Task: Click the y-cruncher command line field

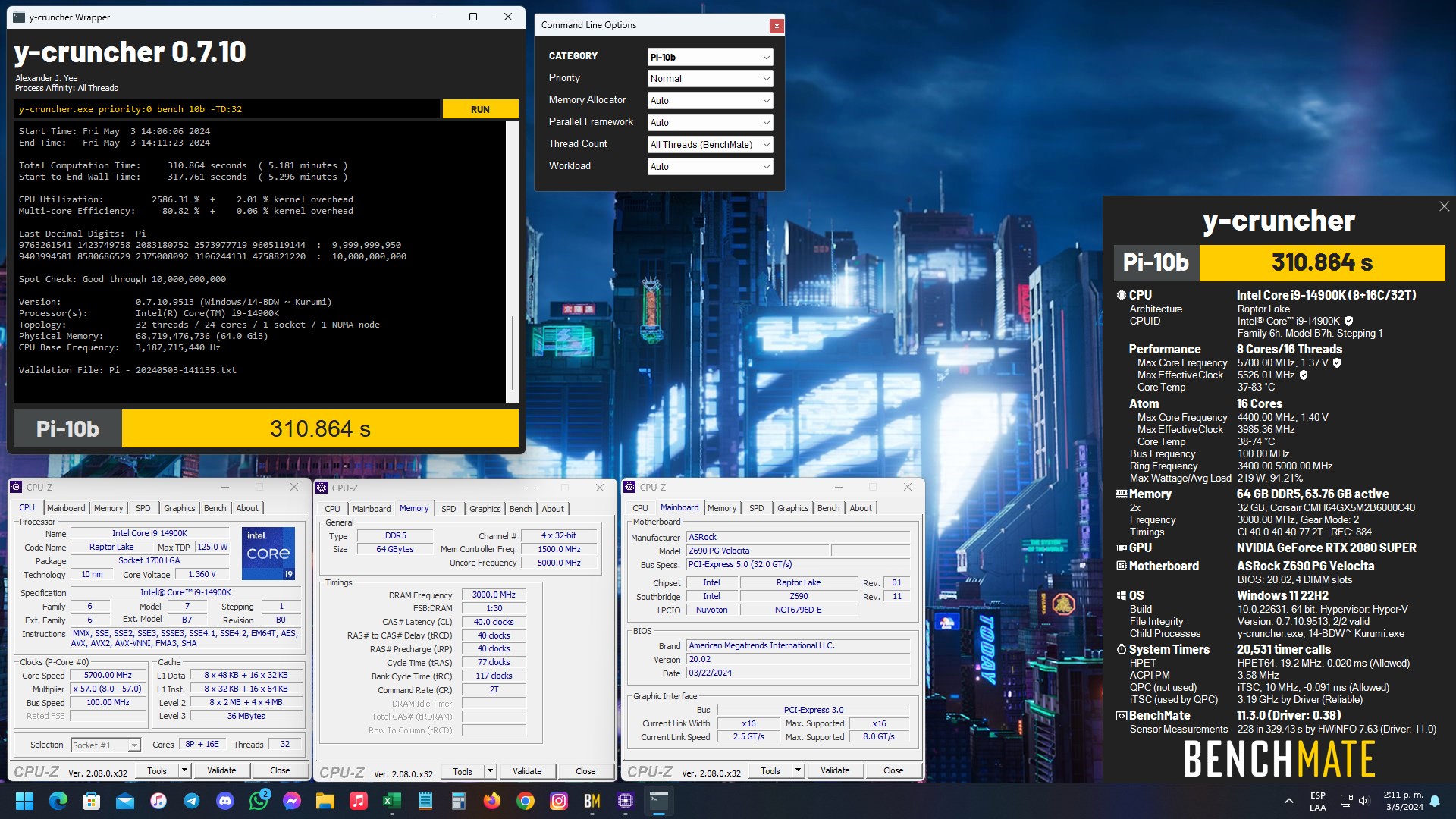Action: 226,109
